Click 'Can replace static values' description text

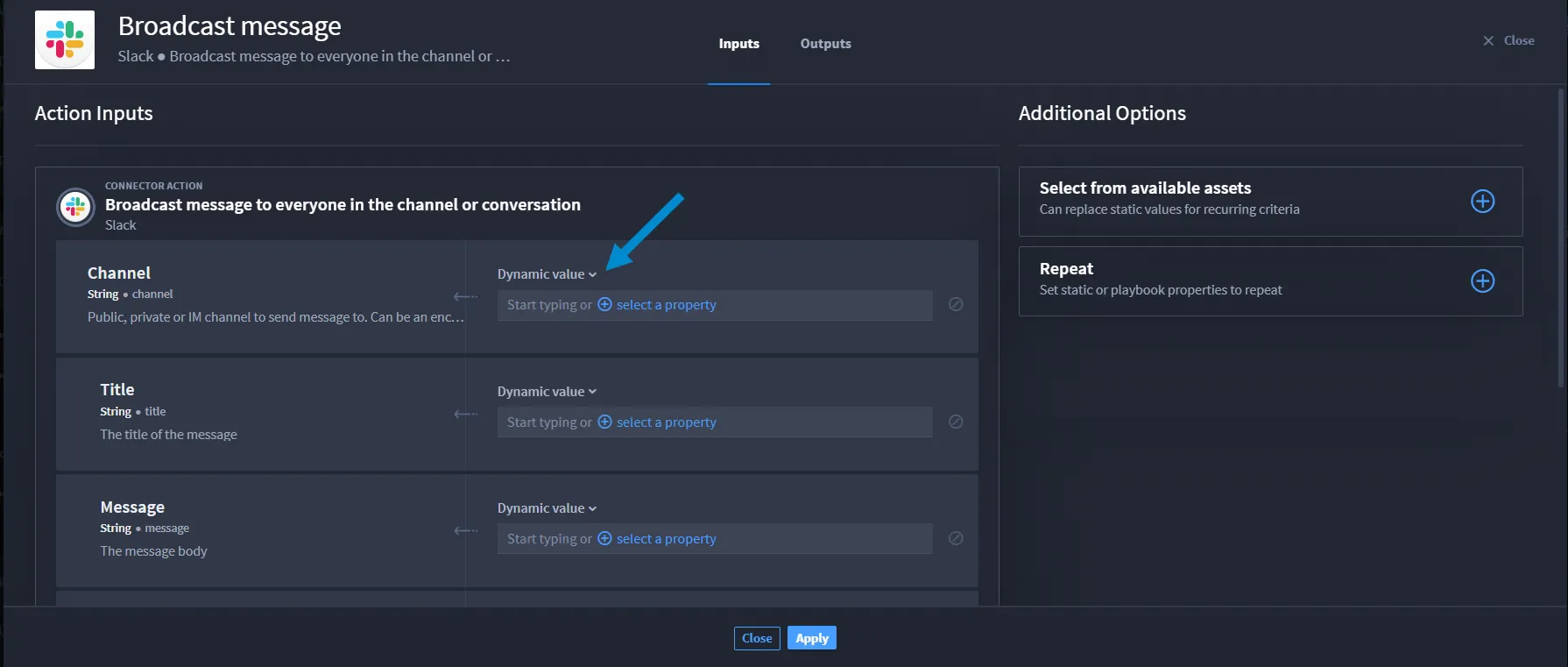point(1169,209)
